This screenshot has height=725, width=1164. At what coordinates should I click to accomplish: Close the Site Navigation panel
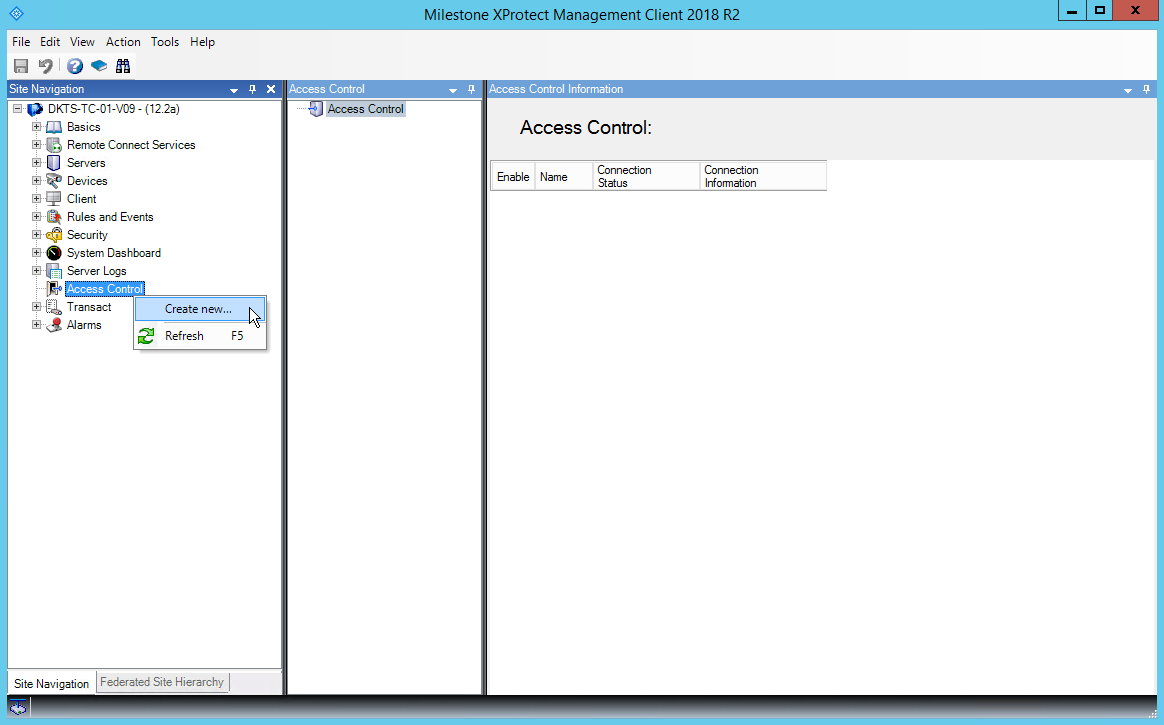[271, 89]
